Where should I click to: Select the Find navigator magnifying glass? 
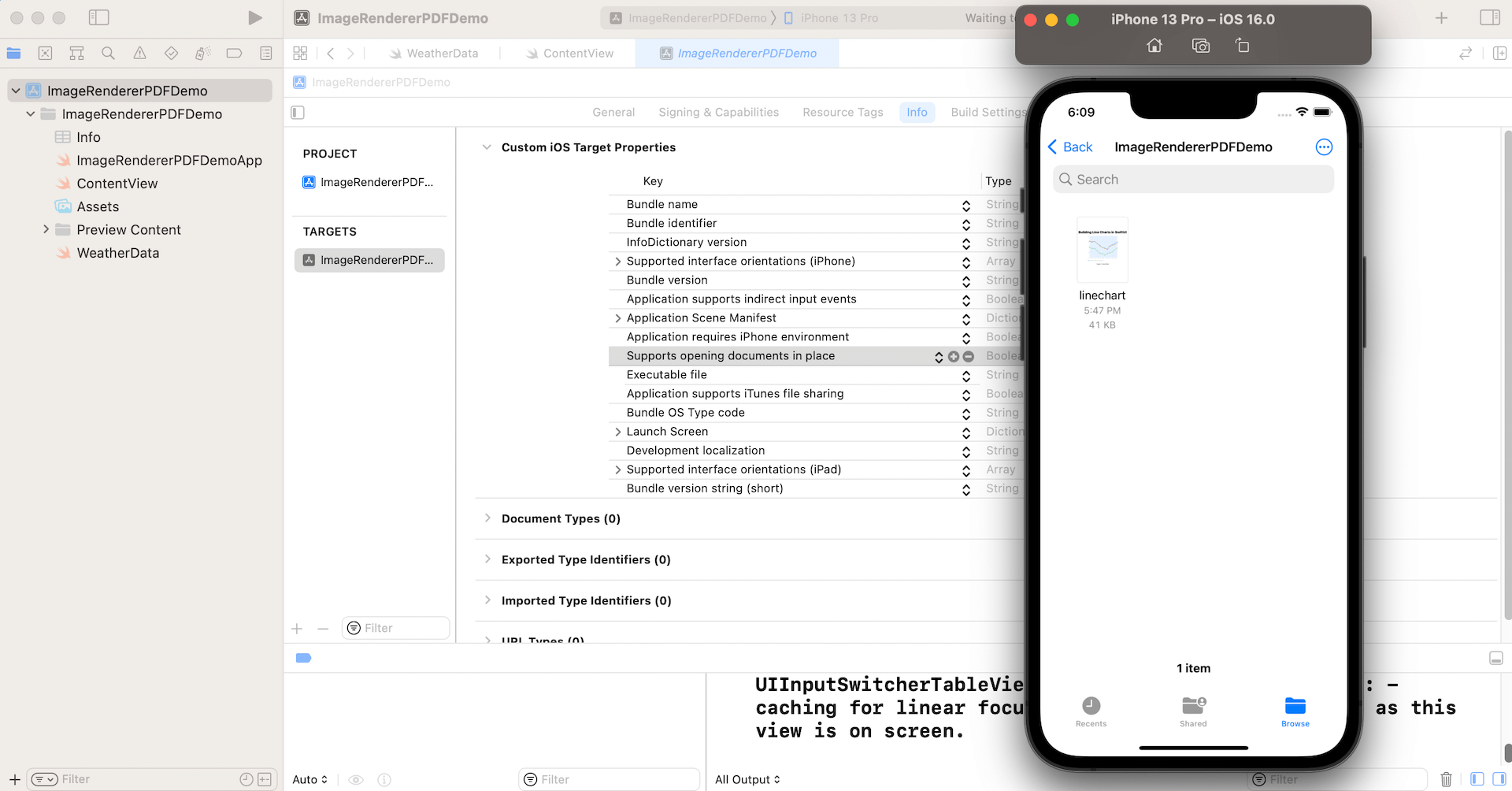tap(108, 54)
